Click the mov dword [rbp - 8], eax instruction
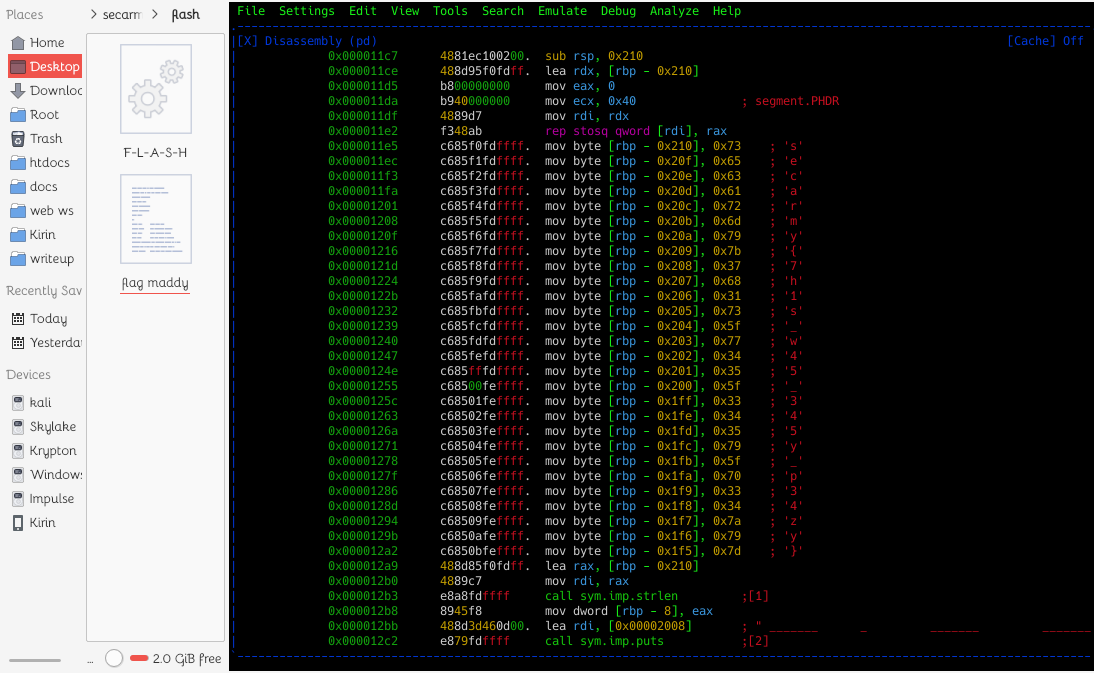Viewport: 1094px width, 673px height. pos(629,611)
